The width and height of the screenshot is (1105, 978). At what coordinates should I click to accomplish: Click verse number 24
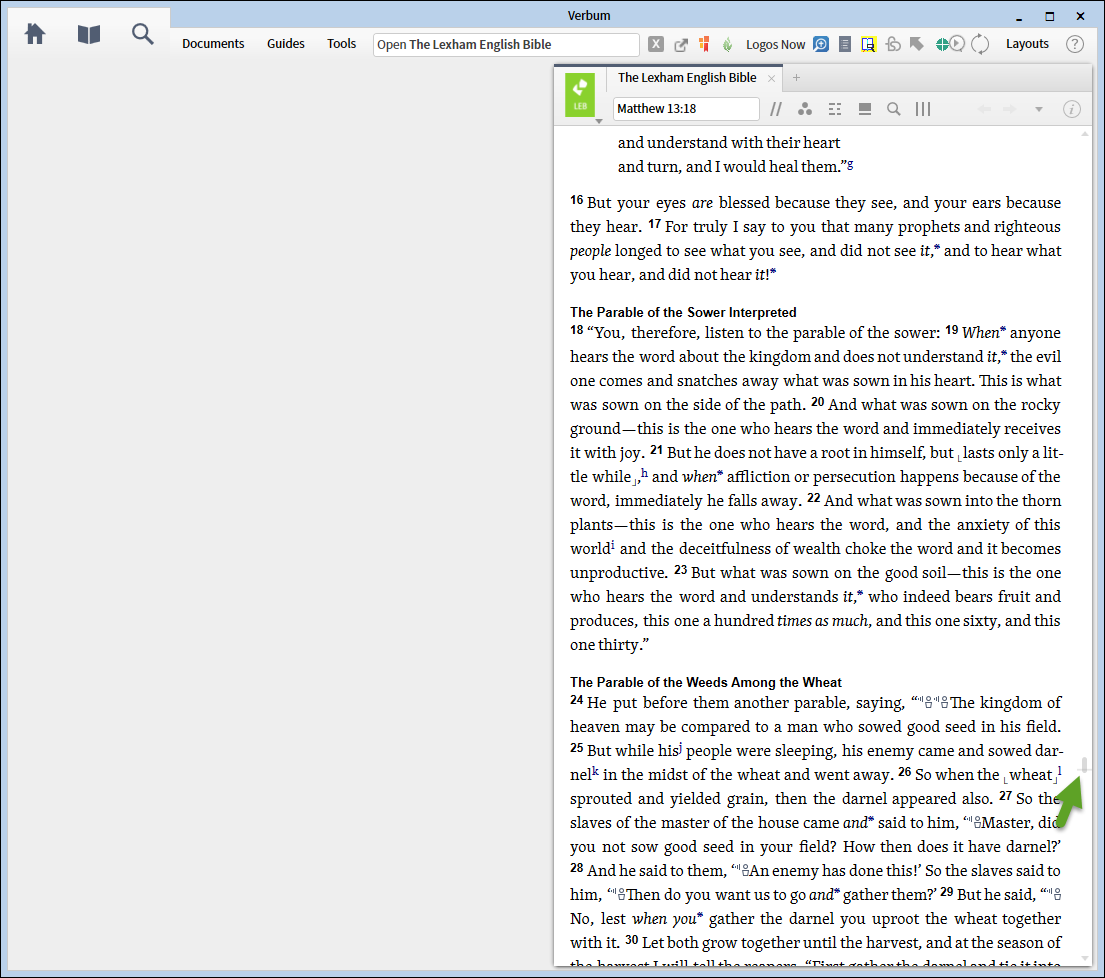click(x=577, y=700)
